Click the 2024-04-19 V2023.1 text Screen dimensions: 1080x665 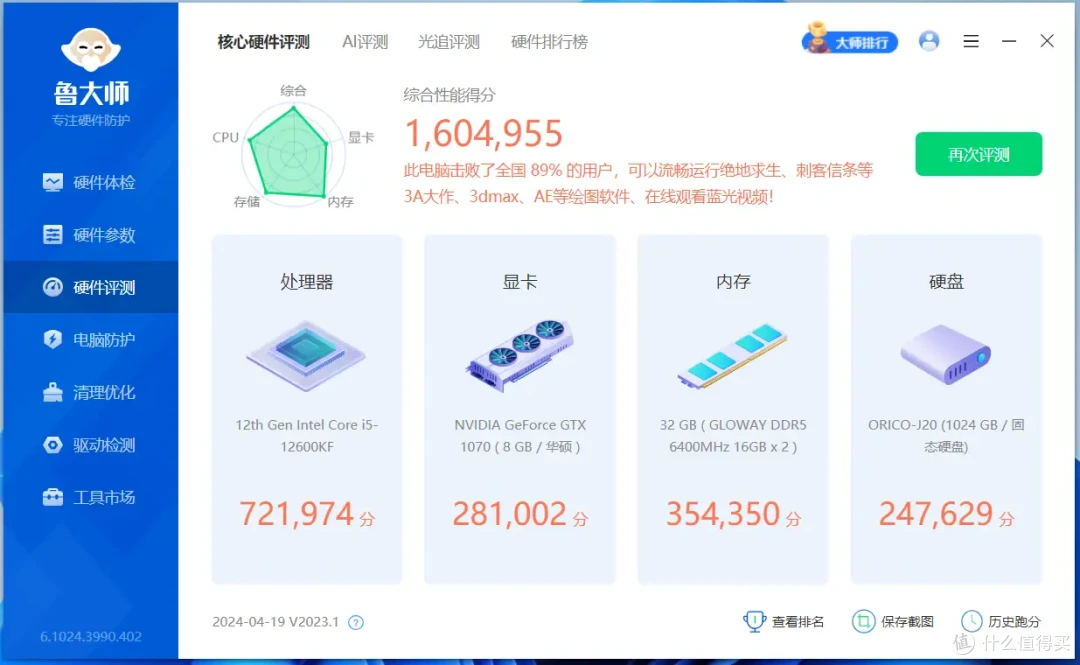276,622
